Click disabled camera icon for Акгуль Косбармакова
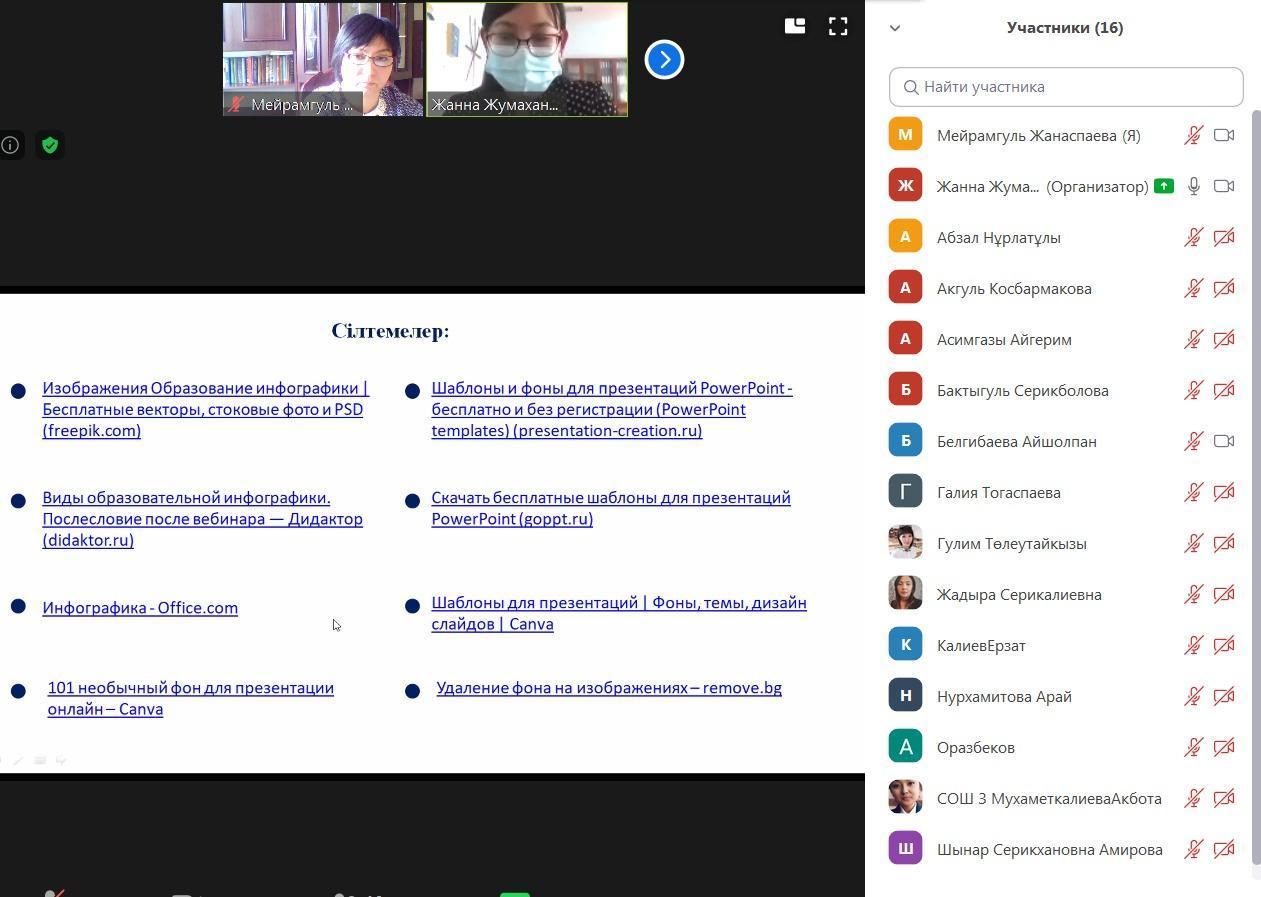The width and height of the screenshot is (1261, 897). [1224, 288]
